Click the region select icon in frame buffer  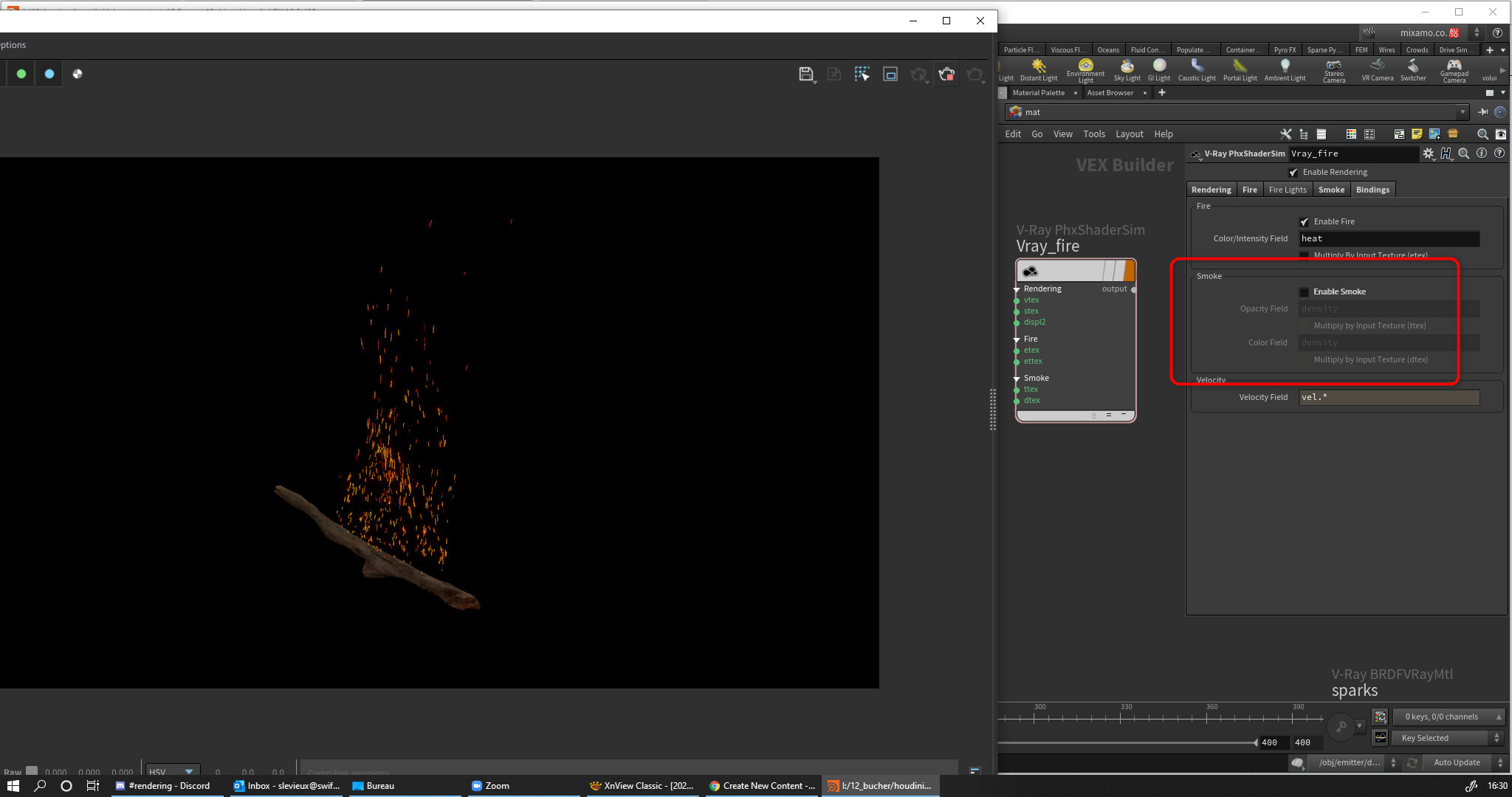862,74
